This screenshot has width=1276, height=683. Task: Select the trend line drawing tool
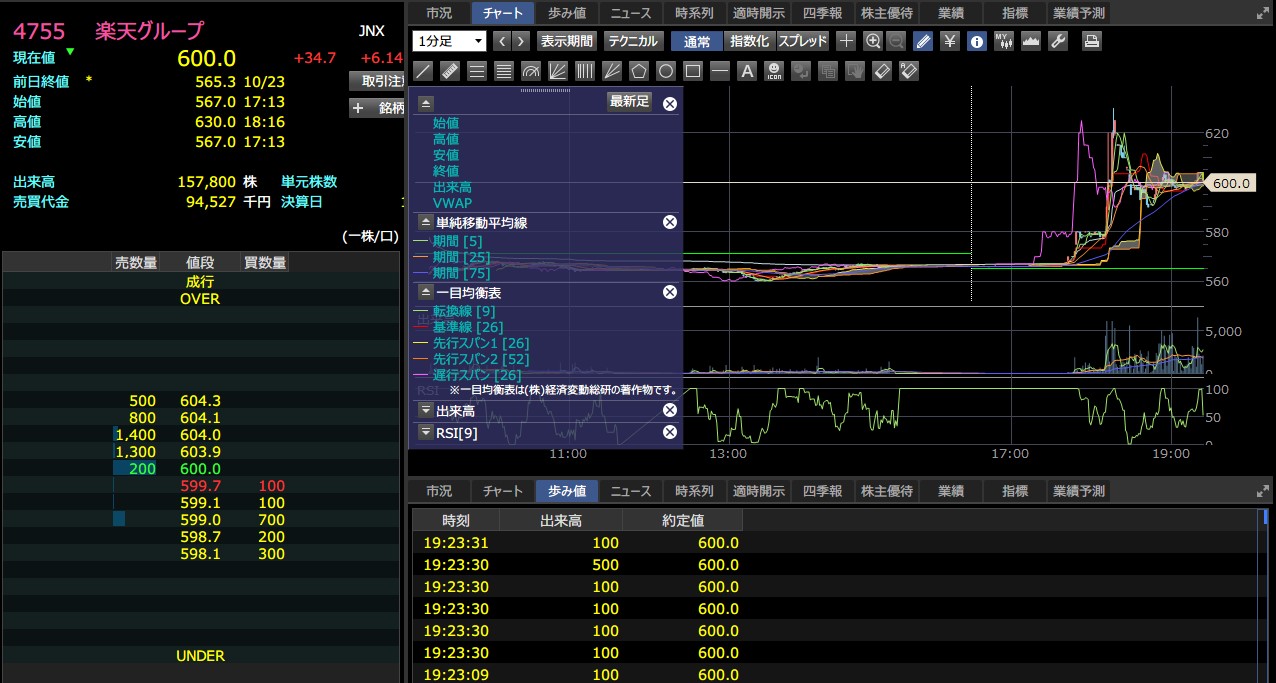tap(423, 71)
